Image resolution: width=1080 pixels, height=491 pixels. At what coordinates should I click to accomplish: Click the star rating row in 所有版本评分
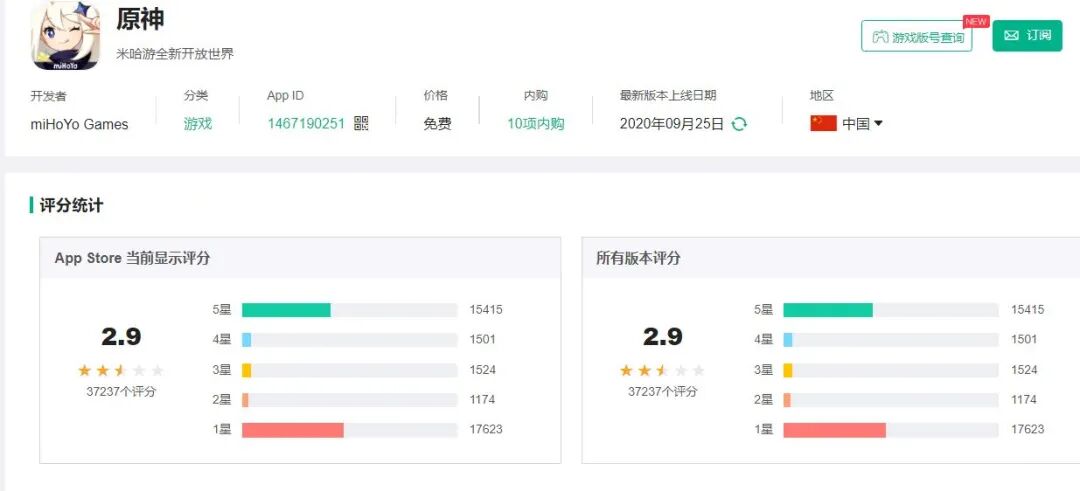(663, 370)
